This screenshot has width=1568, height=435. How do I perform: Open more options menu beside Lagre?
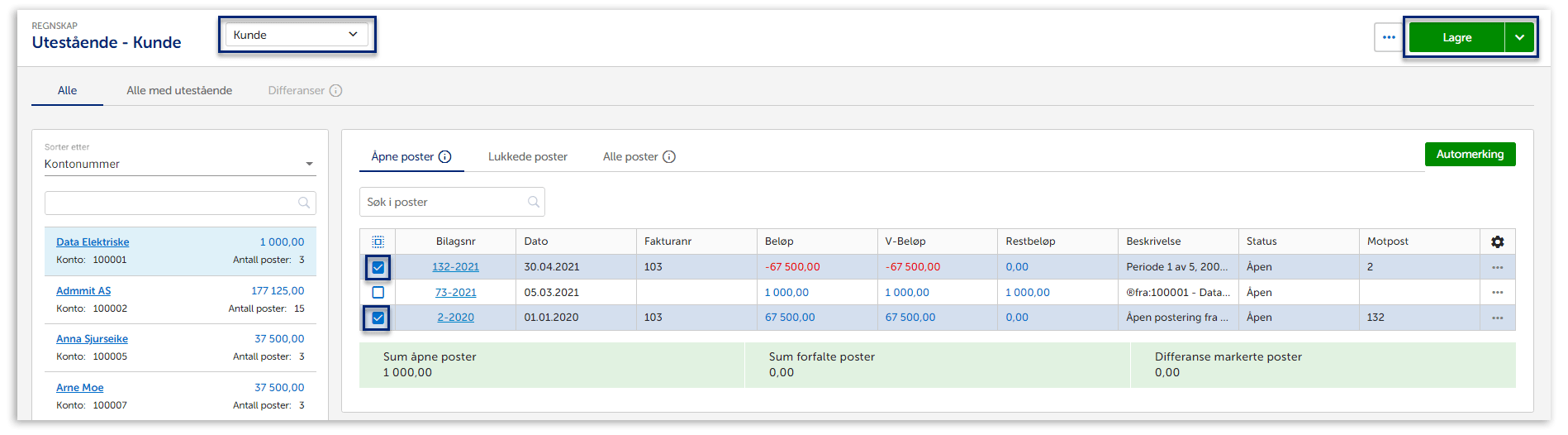click(1388, 37)
